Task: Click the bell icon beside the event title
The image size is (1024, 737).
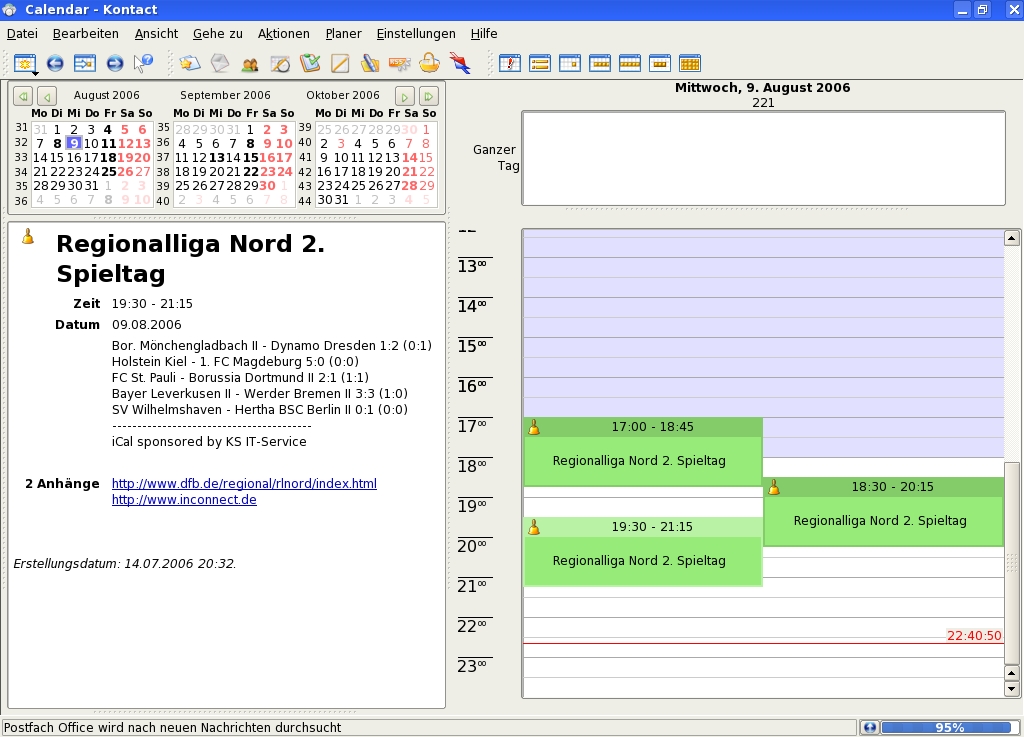Action: tap(27, 236)
